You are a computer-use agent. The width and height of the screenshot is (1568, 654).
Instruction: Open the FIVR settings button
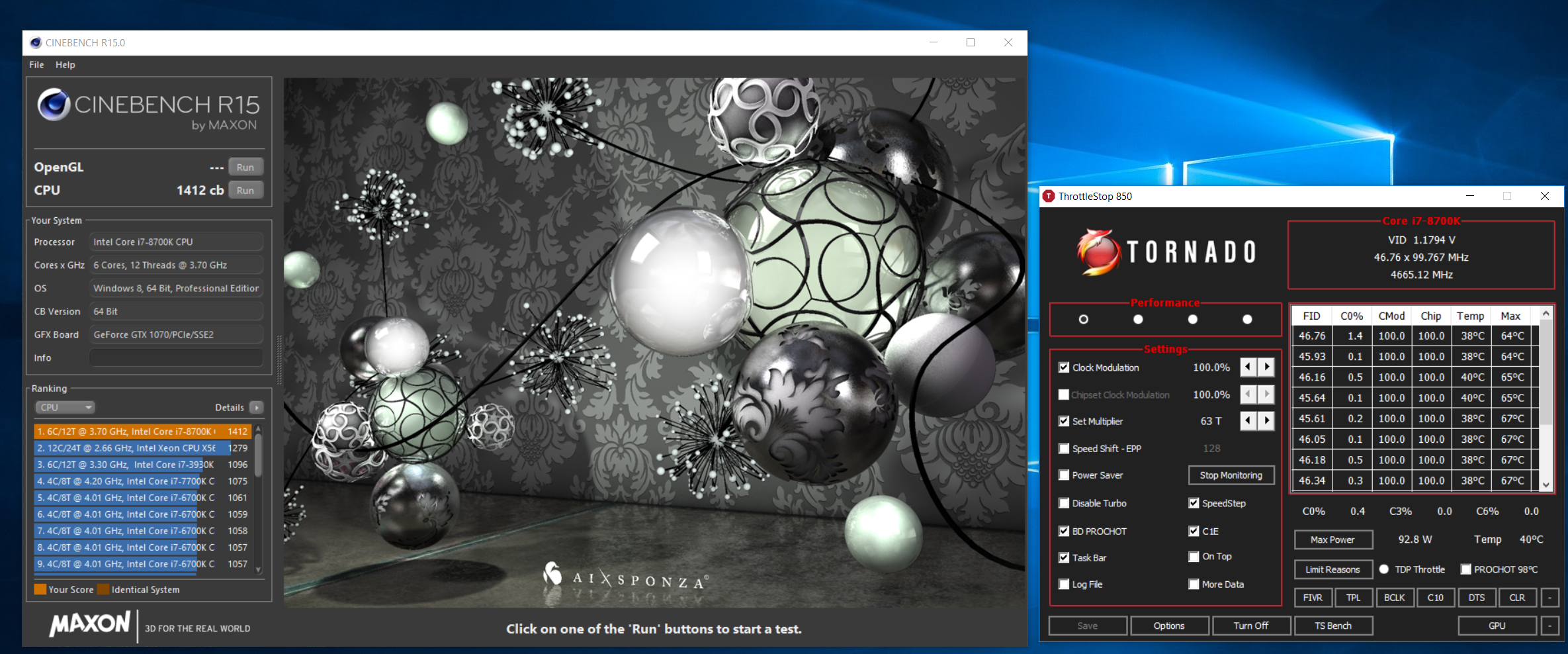click(x=1313, y=598)
